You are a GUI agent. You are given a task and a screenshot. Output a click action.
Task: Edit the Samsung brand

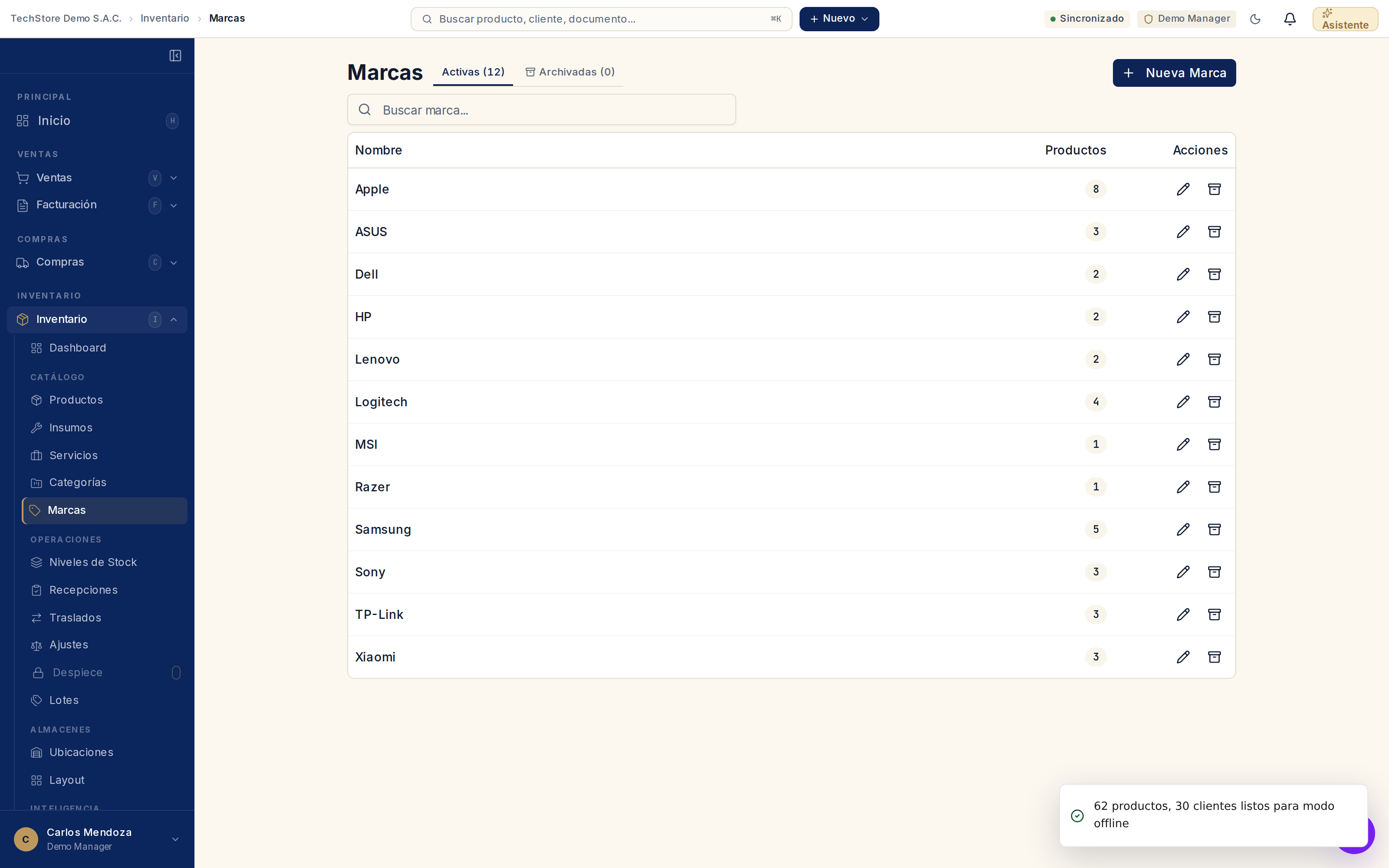(1183, 529)
